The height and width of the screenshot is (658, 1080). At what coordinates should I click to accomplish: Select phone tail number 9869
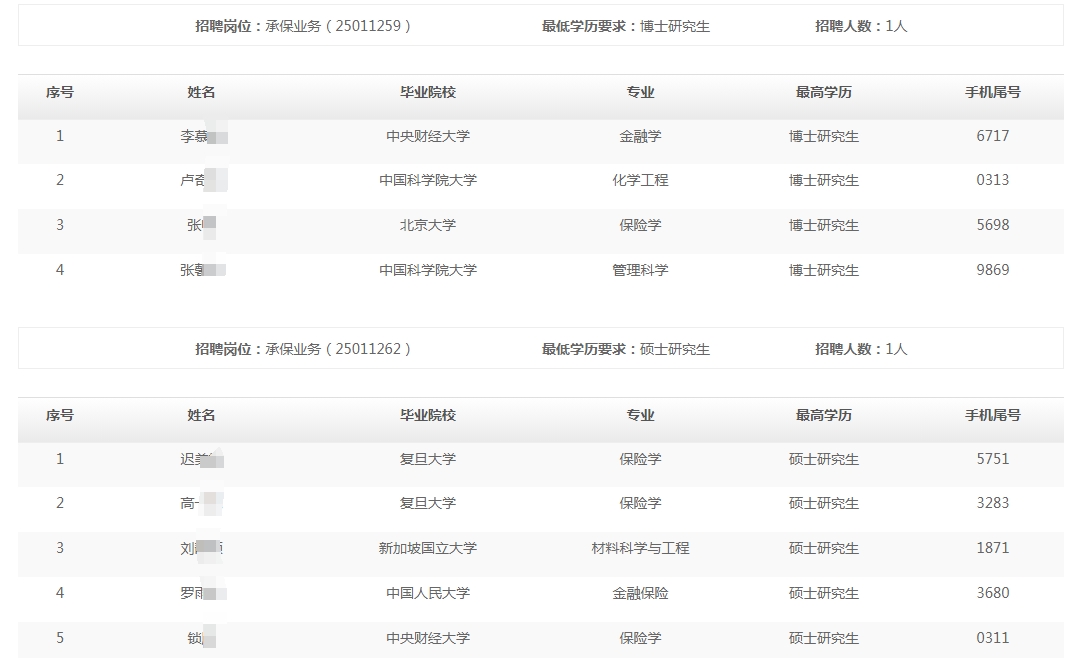tap(992, 270)
